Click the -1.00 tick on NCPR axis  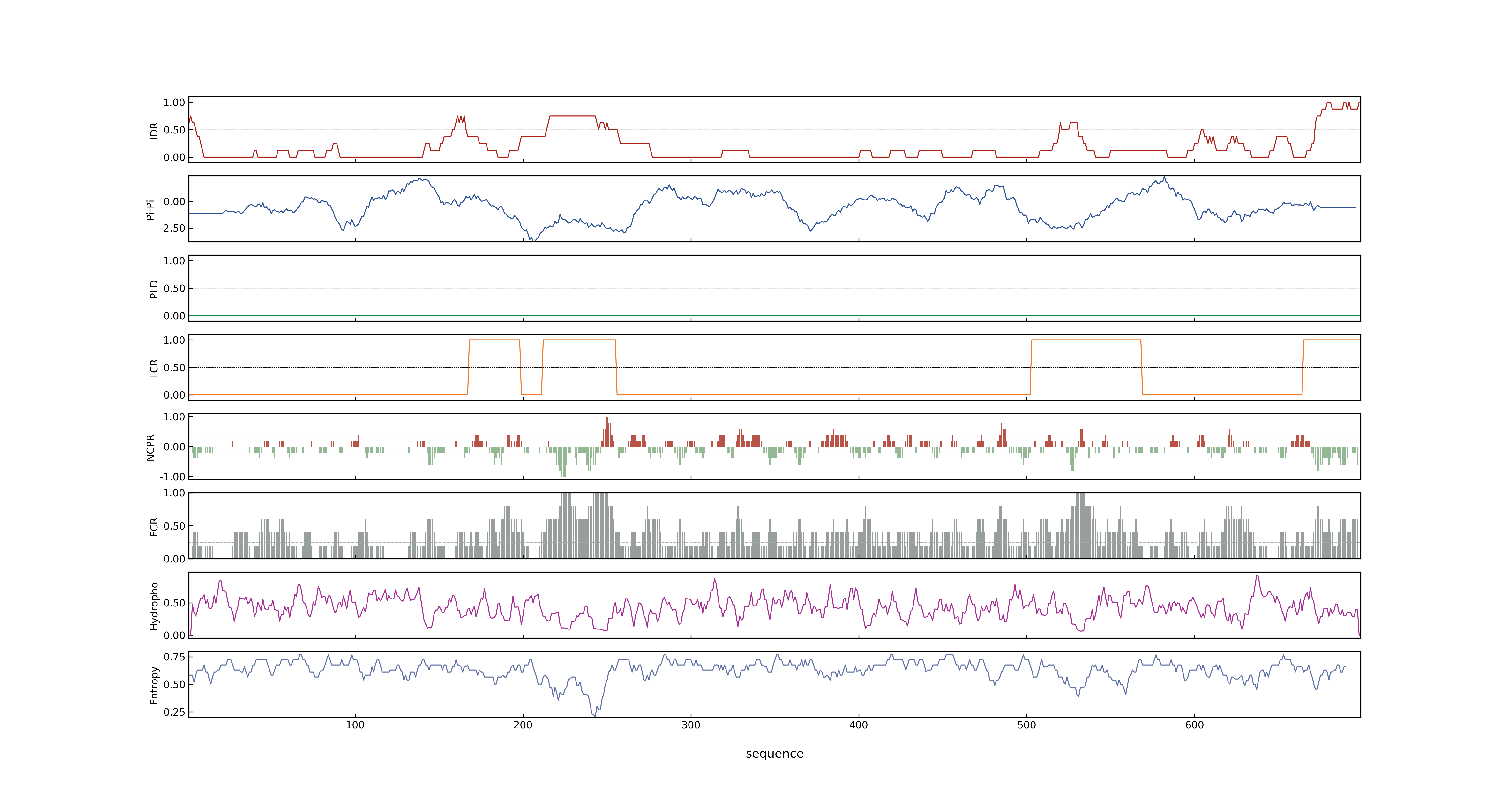(x=172, y=477)
